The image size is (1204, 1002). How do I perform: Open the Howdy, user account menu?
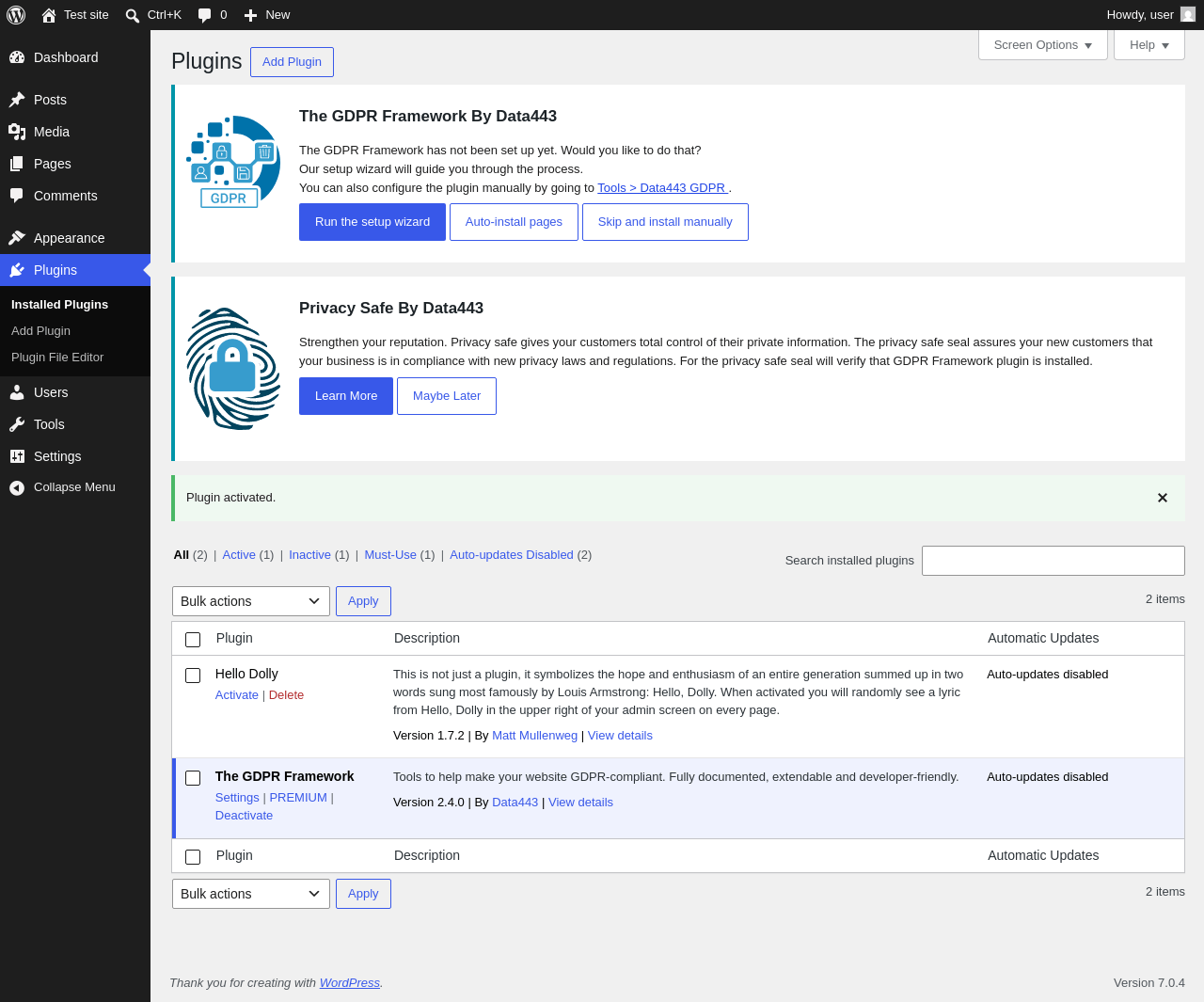[1150, 15]
